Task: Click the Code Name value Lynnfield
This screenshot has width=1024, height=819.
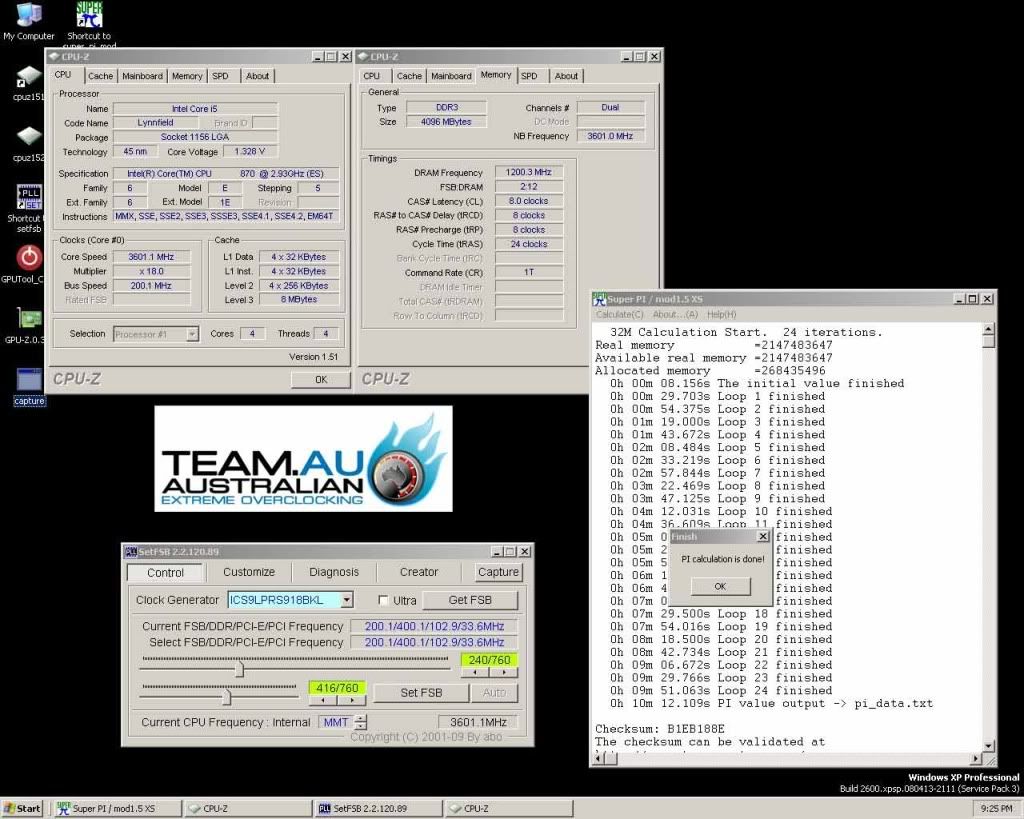Action: [155, 123]
